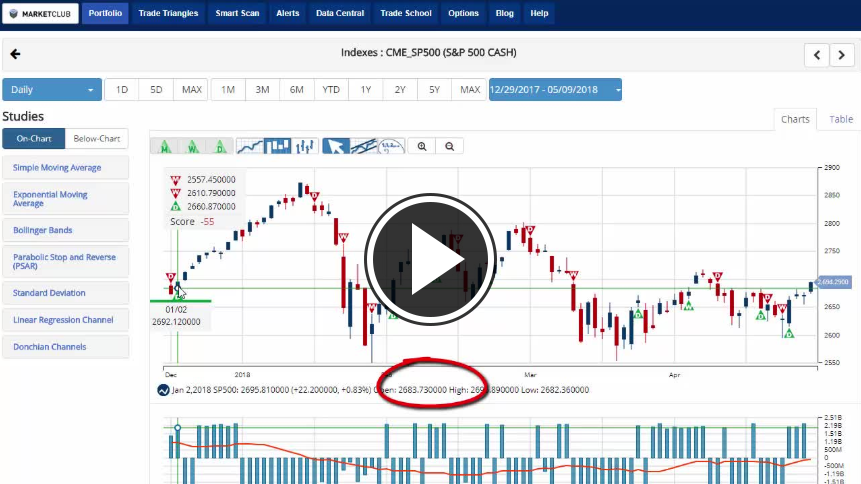Set the chart range to 2Y
This screenshot has height=484, width=861.
400,90
